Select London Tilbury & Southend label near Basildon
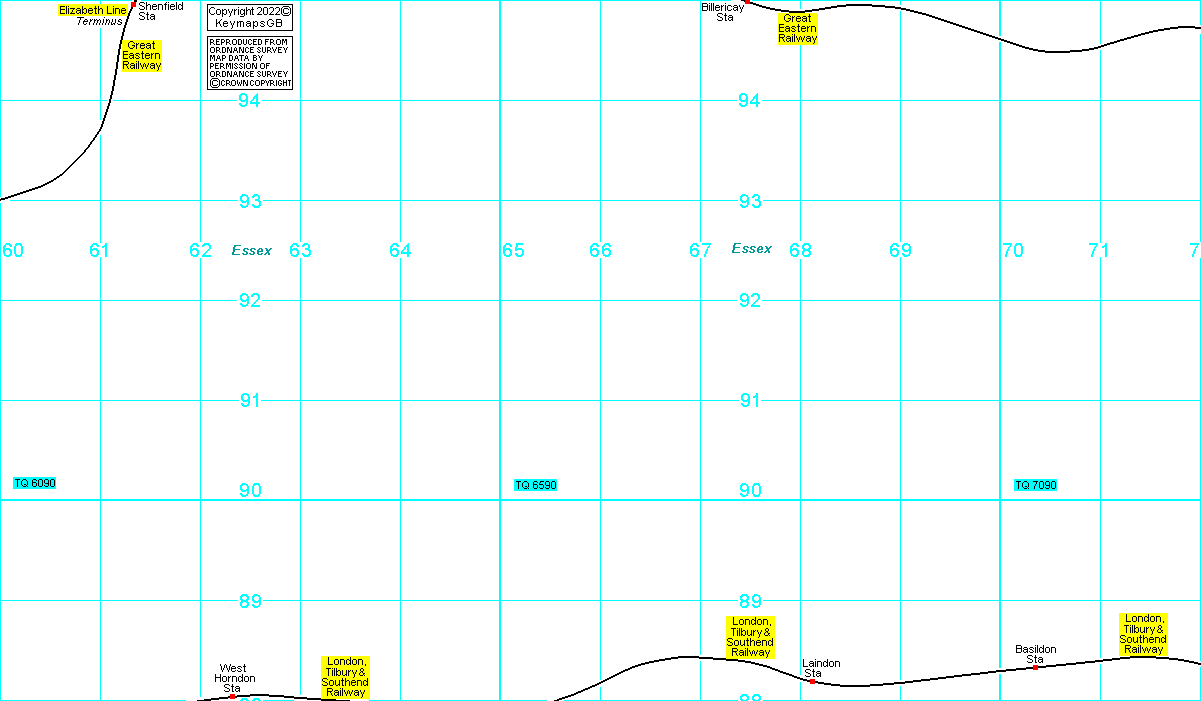This screenshot has width=1201, height=701. pos(1143,634)
